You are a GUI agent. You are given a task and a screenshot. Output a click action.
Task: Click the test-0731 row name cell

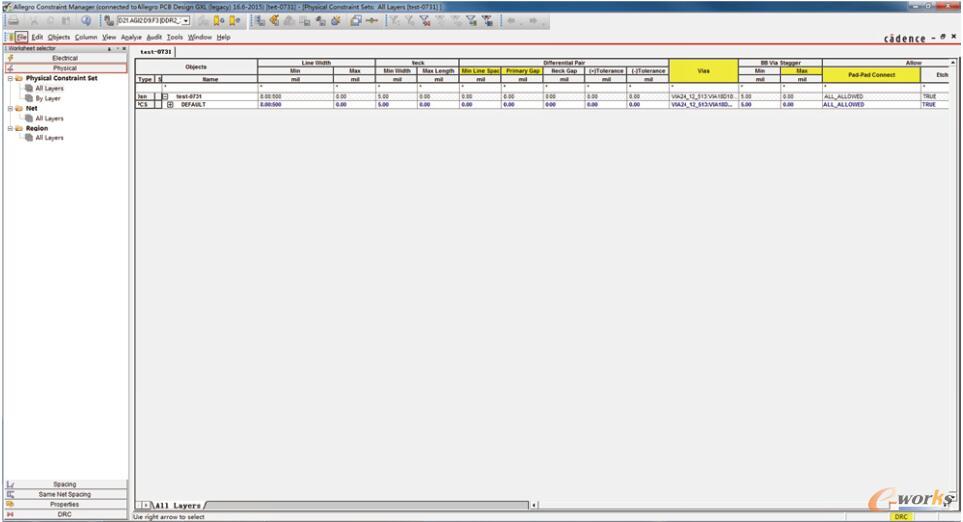coord(210,96)
